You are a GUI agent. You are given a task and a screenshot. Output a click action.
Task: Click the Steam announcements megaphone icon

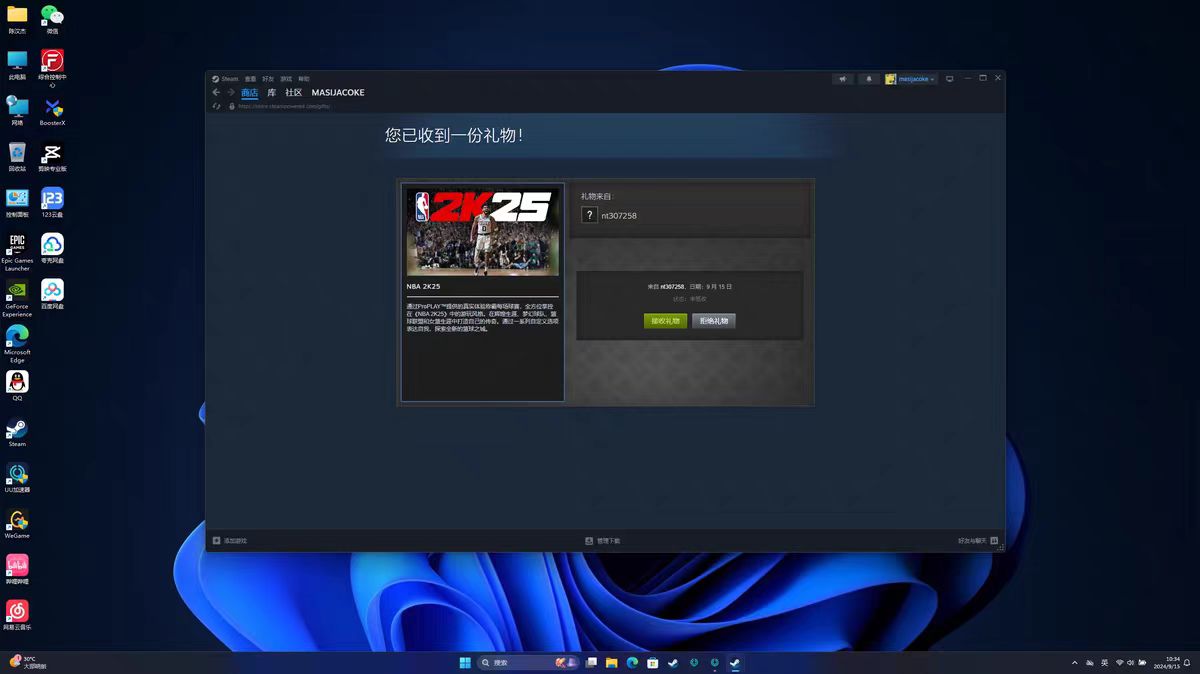tap(844, 78)
